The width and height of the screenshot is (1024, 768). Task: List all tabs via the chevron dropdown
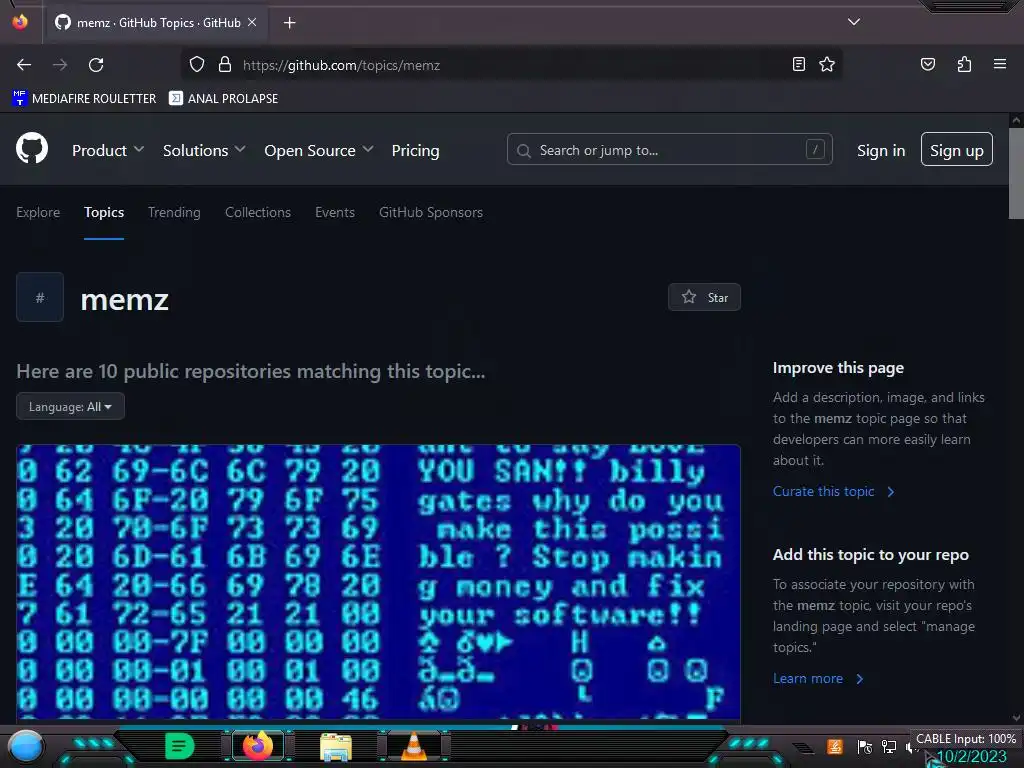[854, 22]
